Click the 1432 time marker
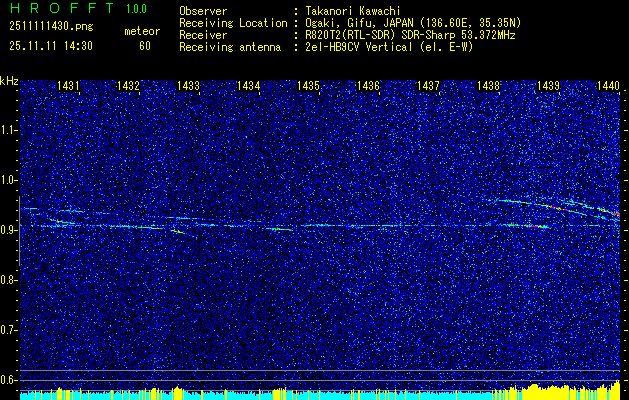Screen dimensions: 629x400 128,85
